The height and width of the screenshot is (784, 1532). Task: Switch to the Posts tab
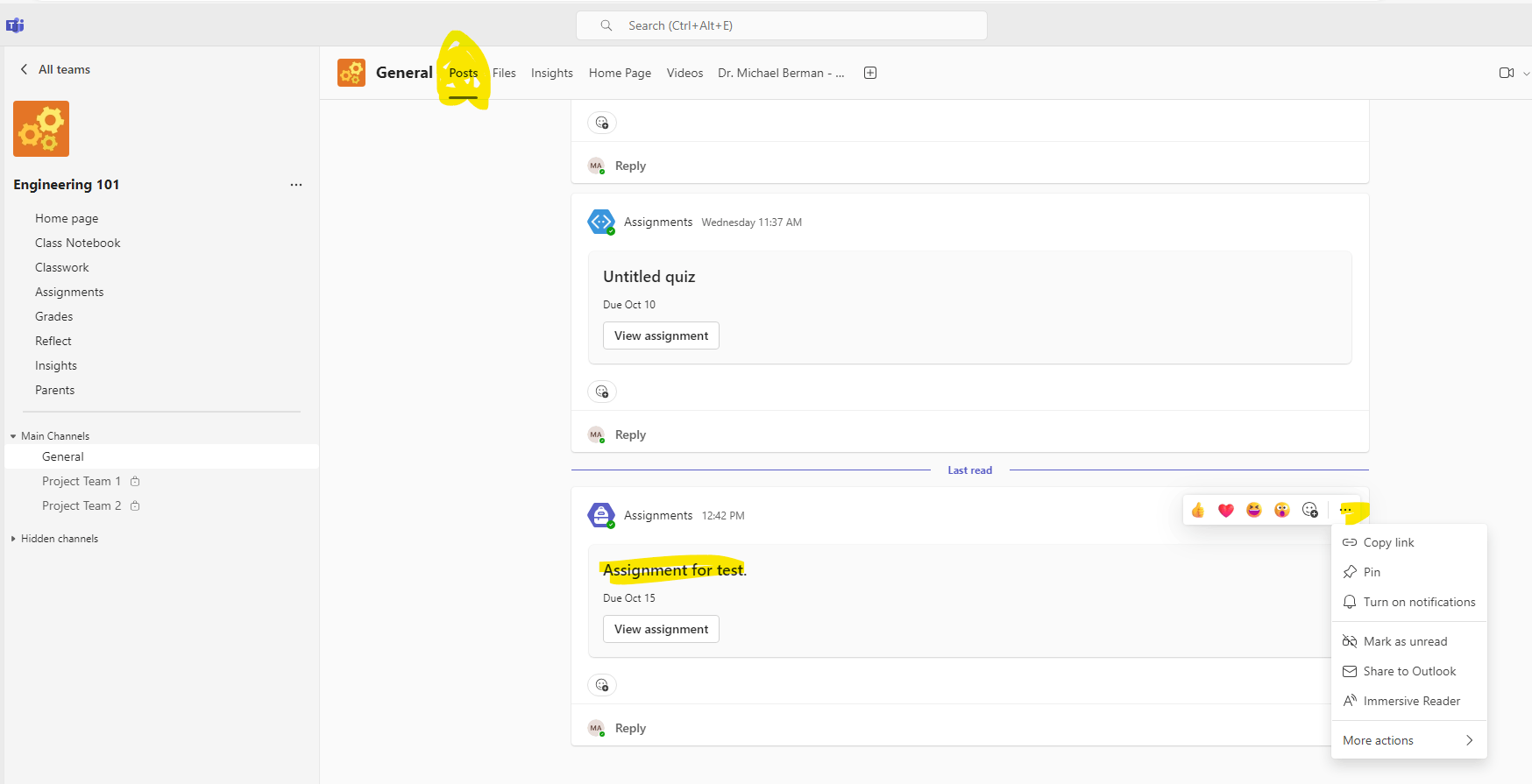point(464,73)
